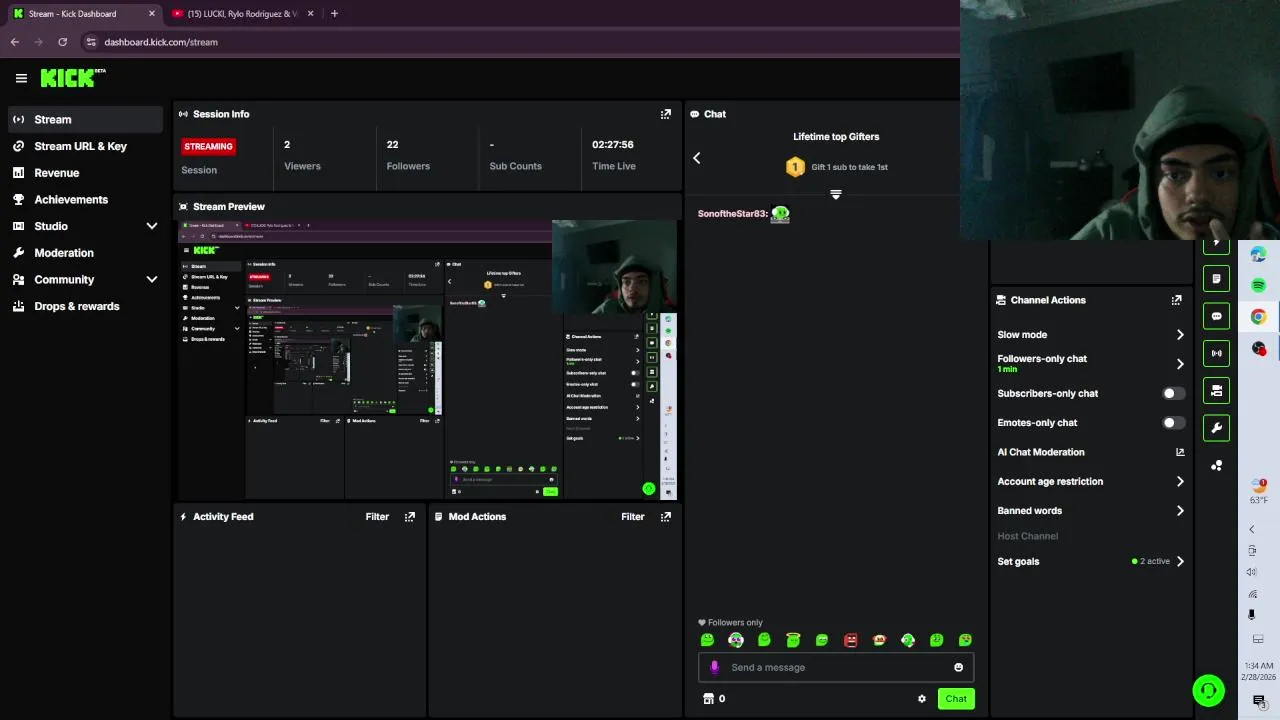Pop out the Channel Actions panel
Viewport: 1280px width, 720px height.
[x=1177, y=300]
